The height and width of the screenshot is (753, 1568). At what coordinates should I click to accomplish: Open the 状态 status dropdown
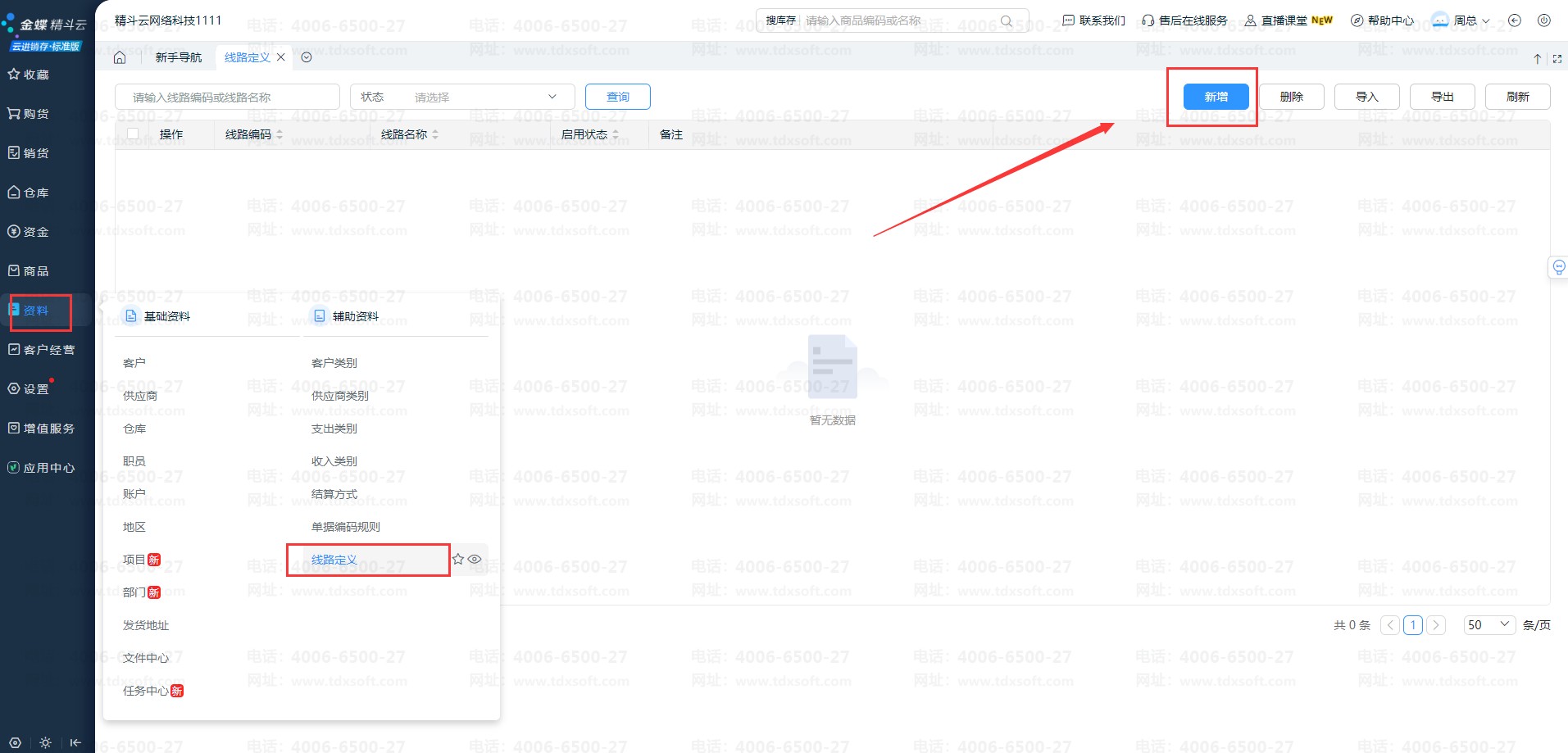462,97
